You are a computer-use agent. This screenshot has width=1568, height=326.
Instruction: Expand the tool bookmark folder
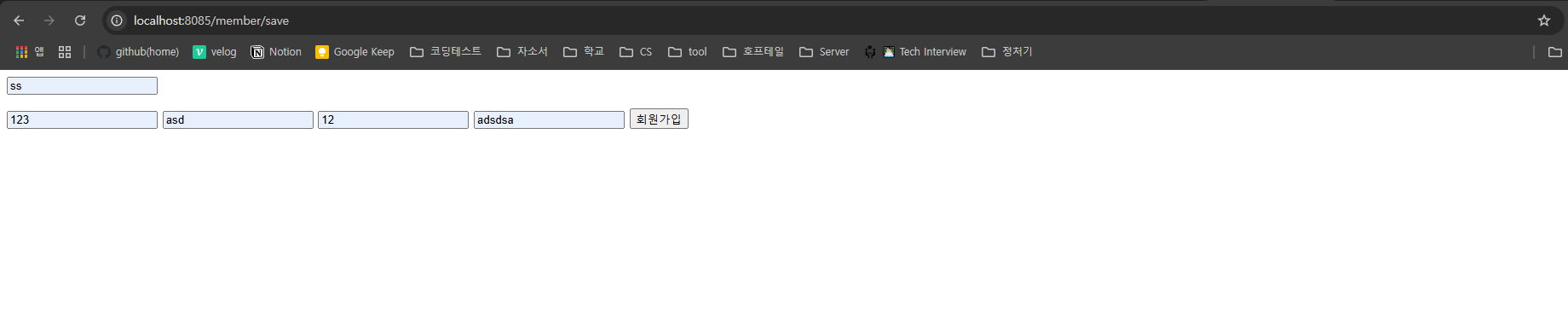(688, 52)
